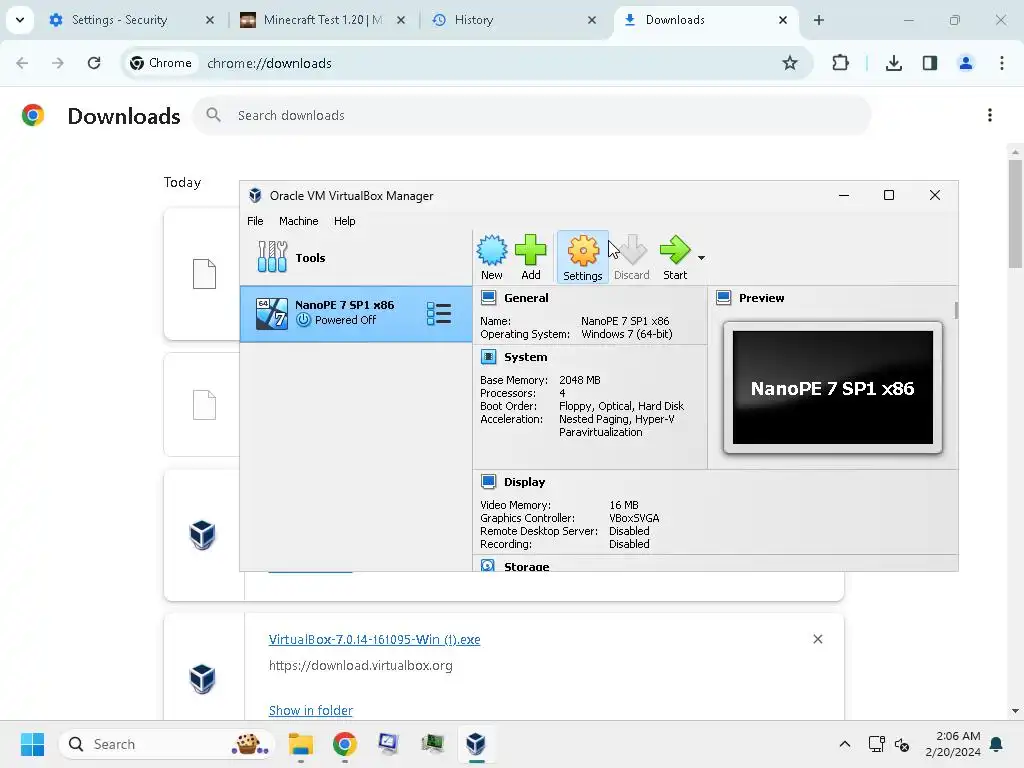Image resolution: width=1024 pixels, height=768 pixels.
Task: Click the Search downloads field
Action: [x=532, y=116]
